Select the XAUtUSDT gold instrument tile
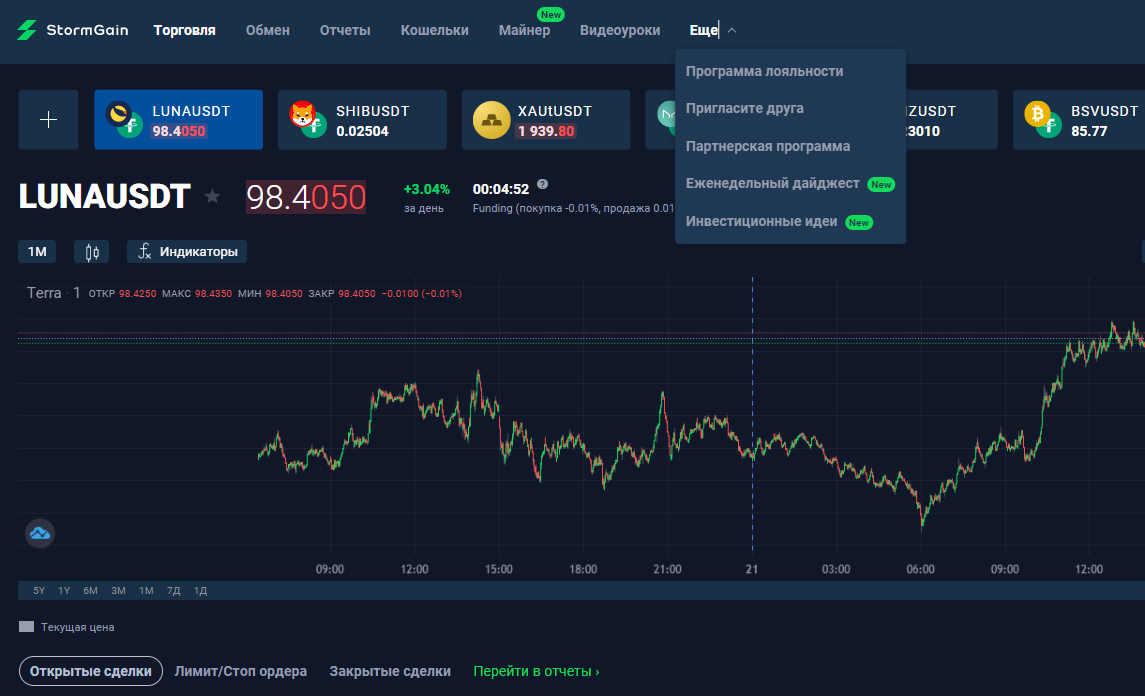This screenshot has height=696, width=1145. pyautogui.click(x=546, y=120)
